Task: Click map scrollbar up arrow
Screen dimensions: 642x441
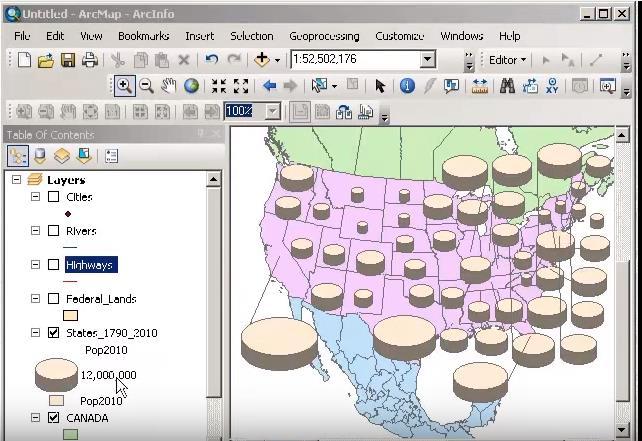Action: coord(622,135)
